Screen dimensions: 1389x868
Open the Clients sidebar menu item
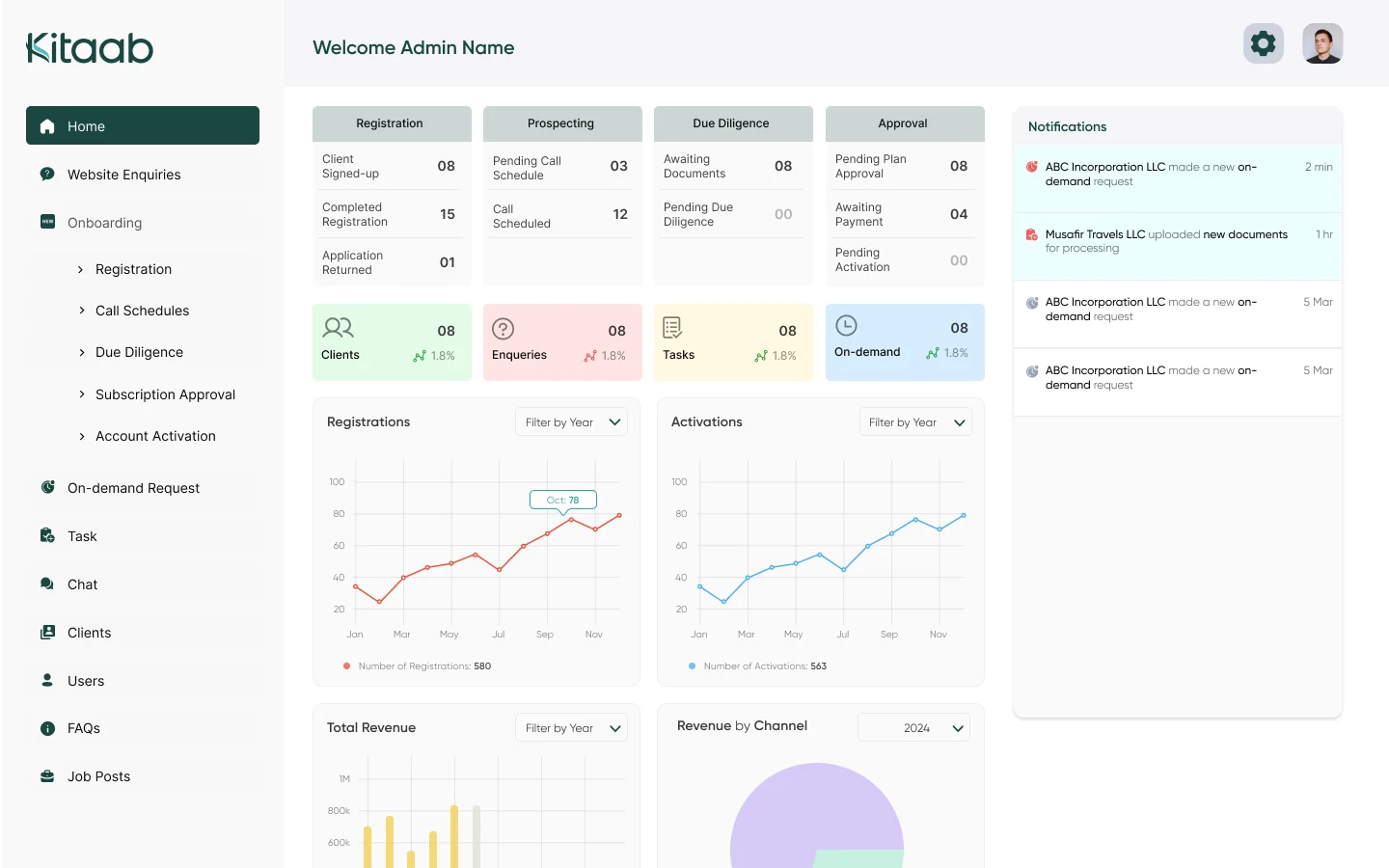143,632
